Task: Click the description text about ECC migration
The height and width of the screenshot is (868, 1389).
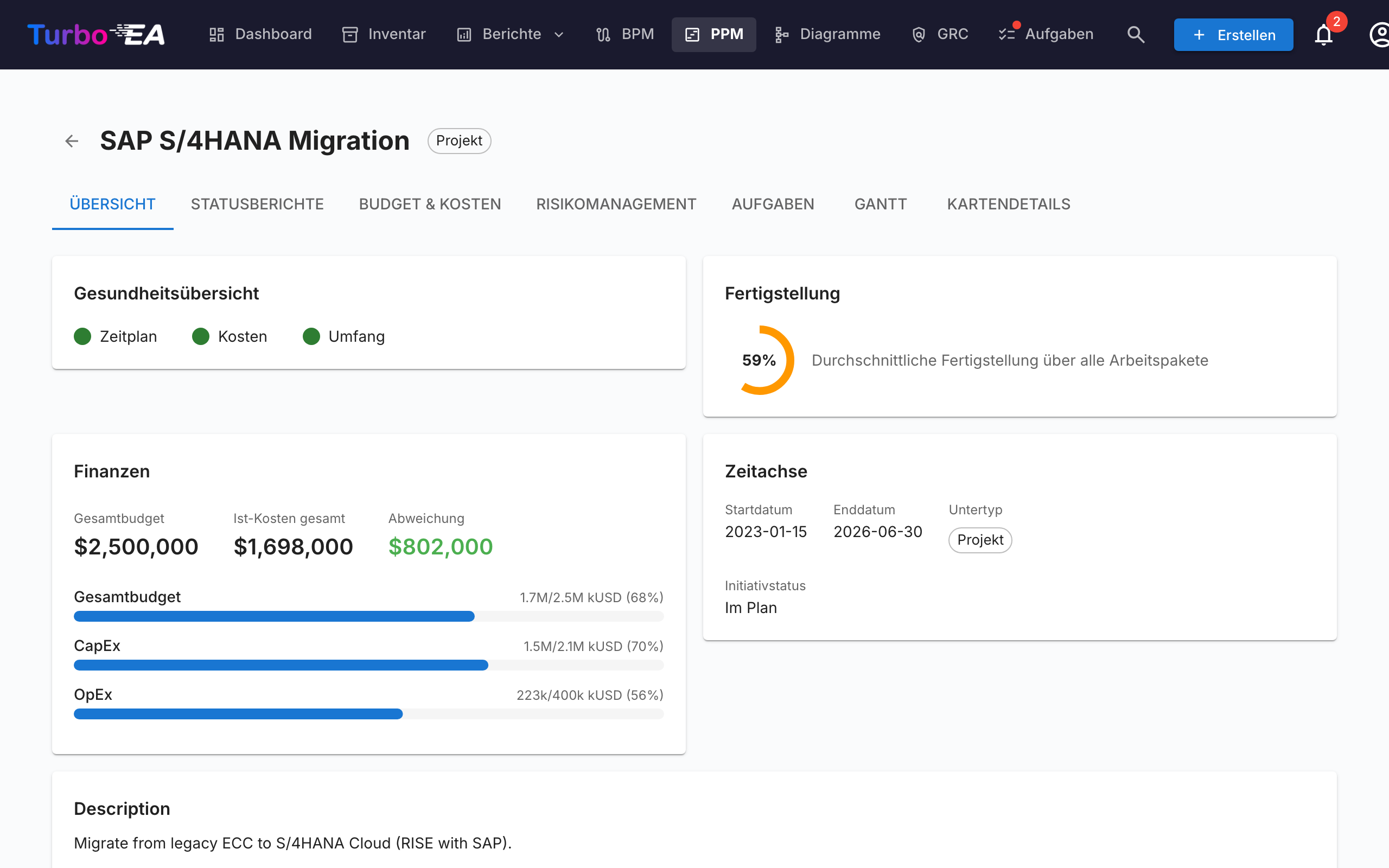Action: 293,843
